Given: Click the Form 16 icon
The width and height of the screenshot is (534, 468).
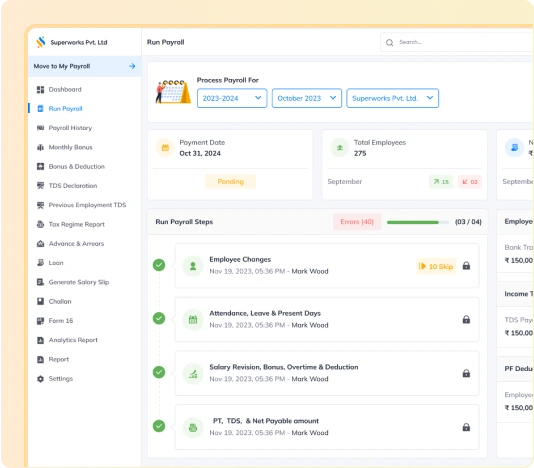Looking at the screenshot, I should tap(41, 321).
